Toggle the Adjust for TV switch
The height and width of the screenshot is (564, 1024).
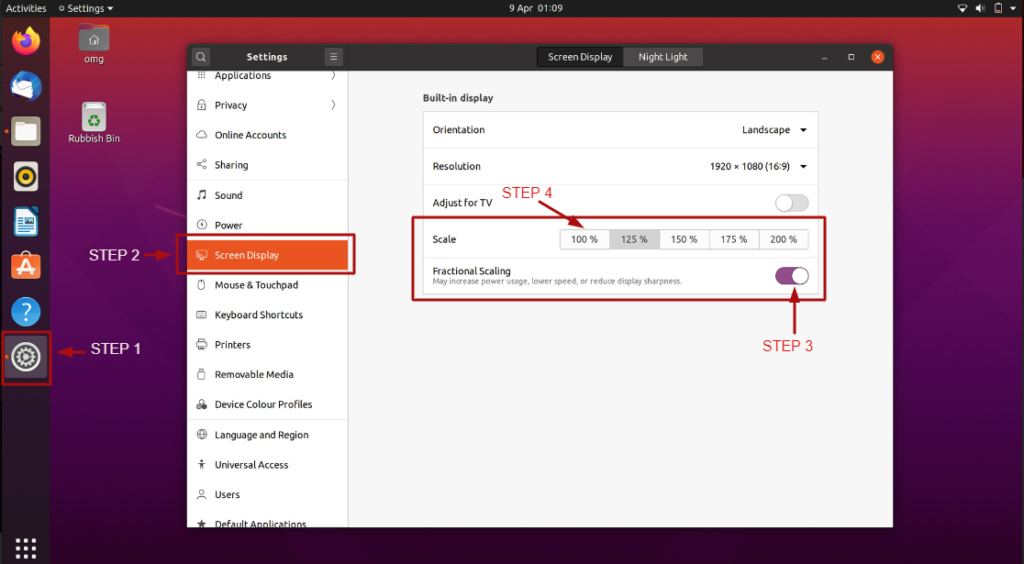(792, 203)
